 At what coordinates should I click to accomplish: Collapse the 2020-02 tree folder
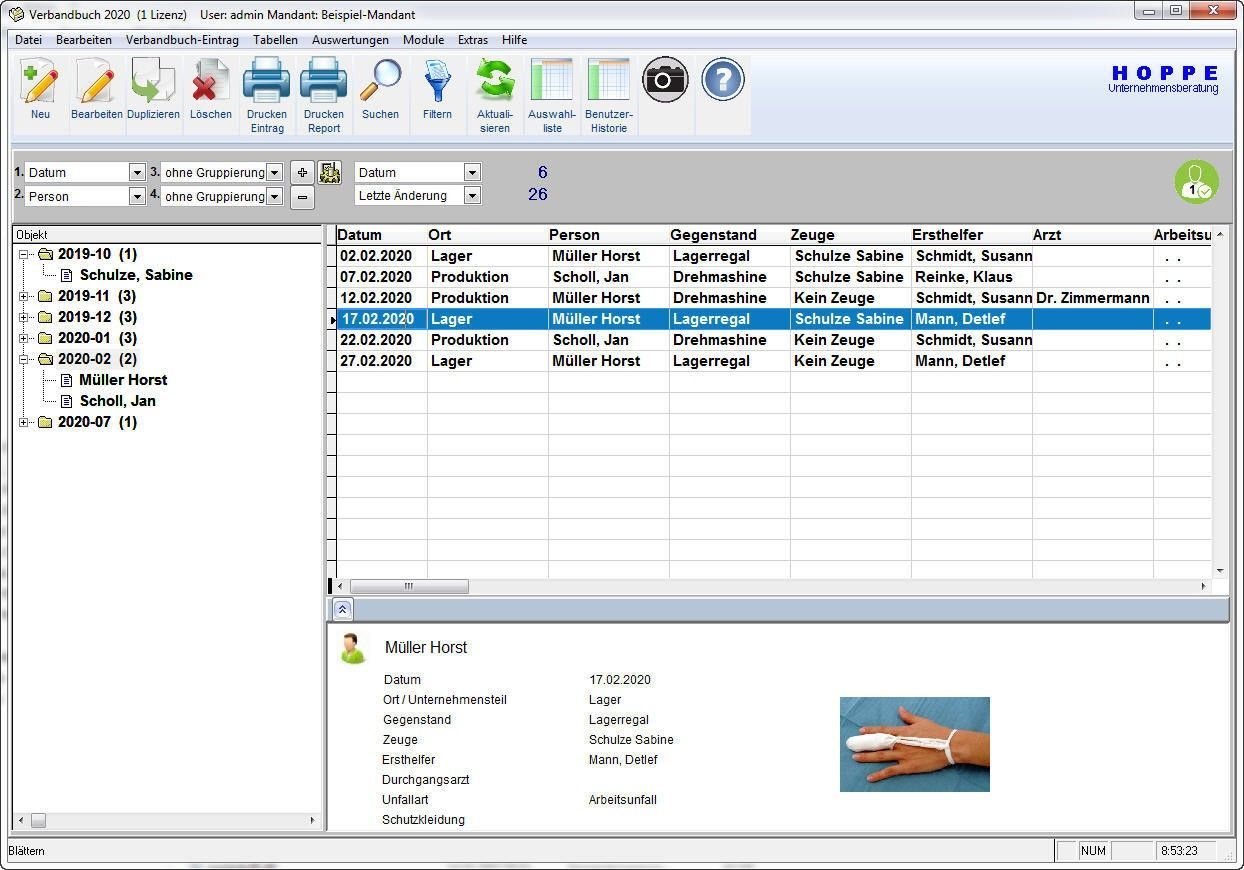point(25,360)
